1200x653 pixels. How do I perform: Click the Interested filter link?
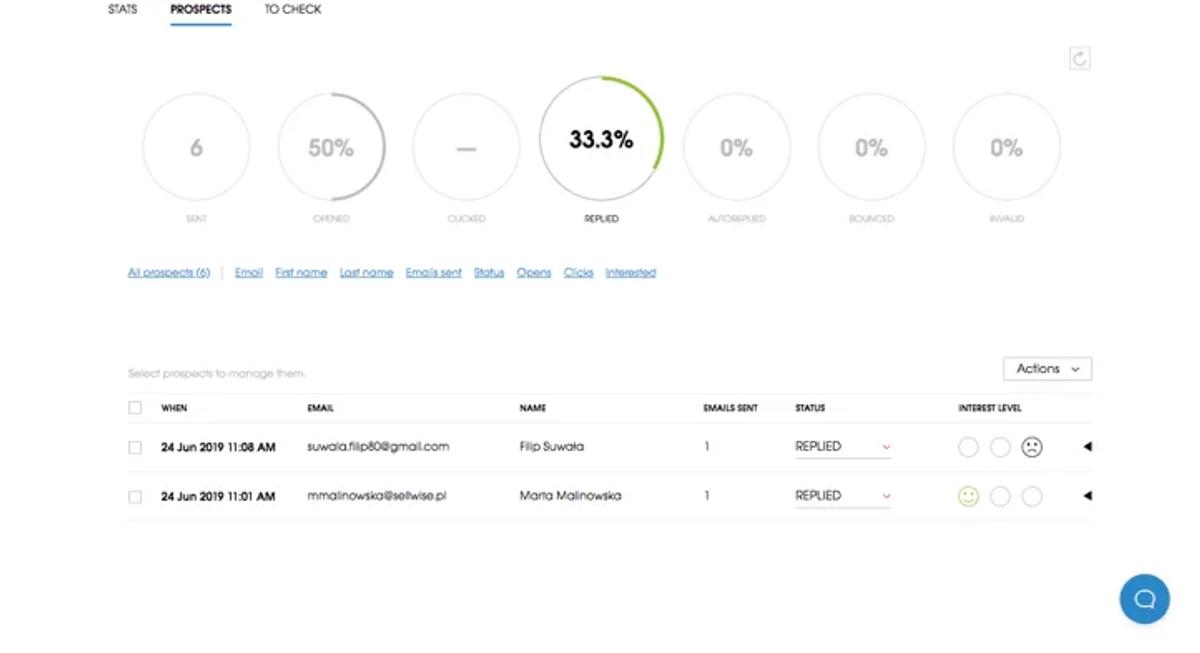pyautogui.click(x=631, y=273)
